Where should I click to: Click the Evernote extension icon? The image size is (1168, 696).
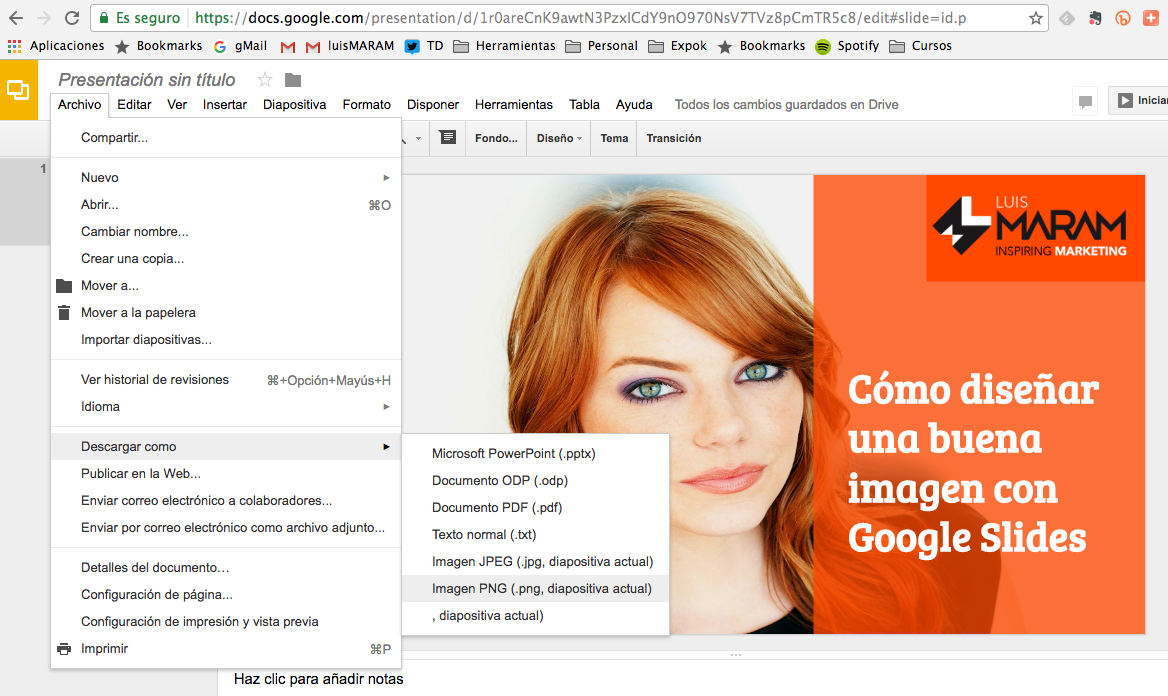point(1094,17)
